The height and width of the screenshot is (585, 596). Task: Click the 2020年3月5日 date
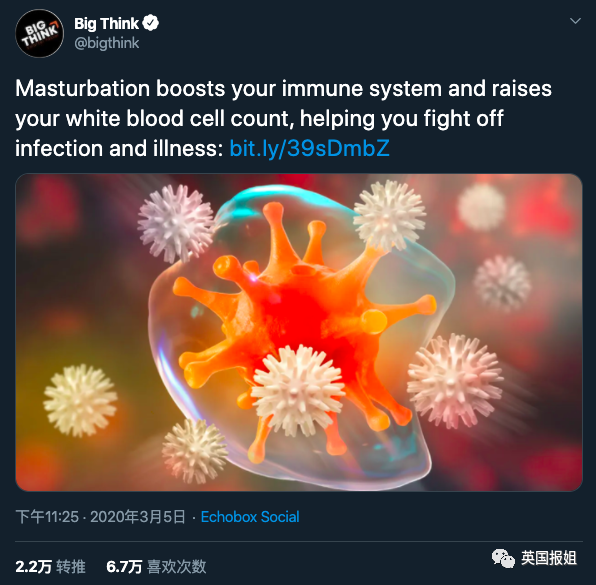138,517
